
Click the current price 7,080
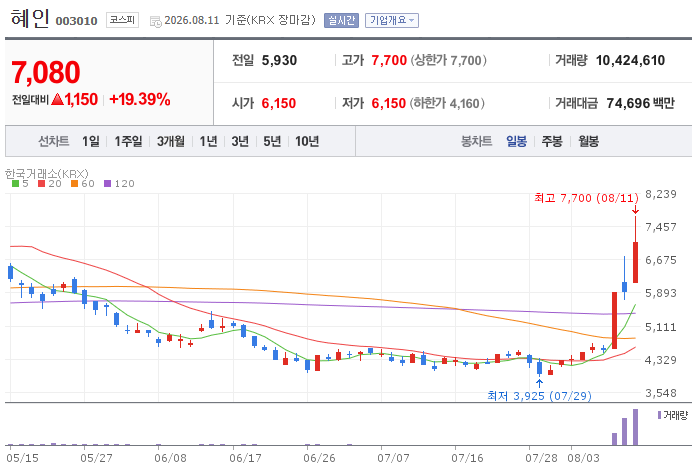(x=45, y=72)
